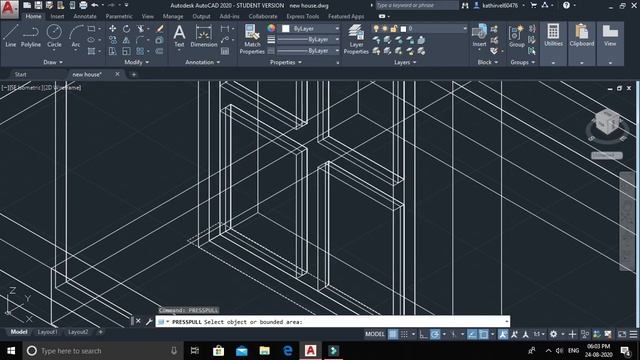
Task: Click the Erase tool icon
Action: (160, 29)
